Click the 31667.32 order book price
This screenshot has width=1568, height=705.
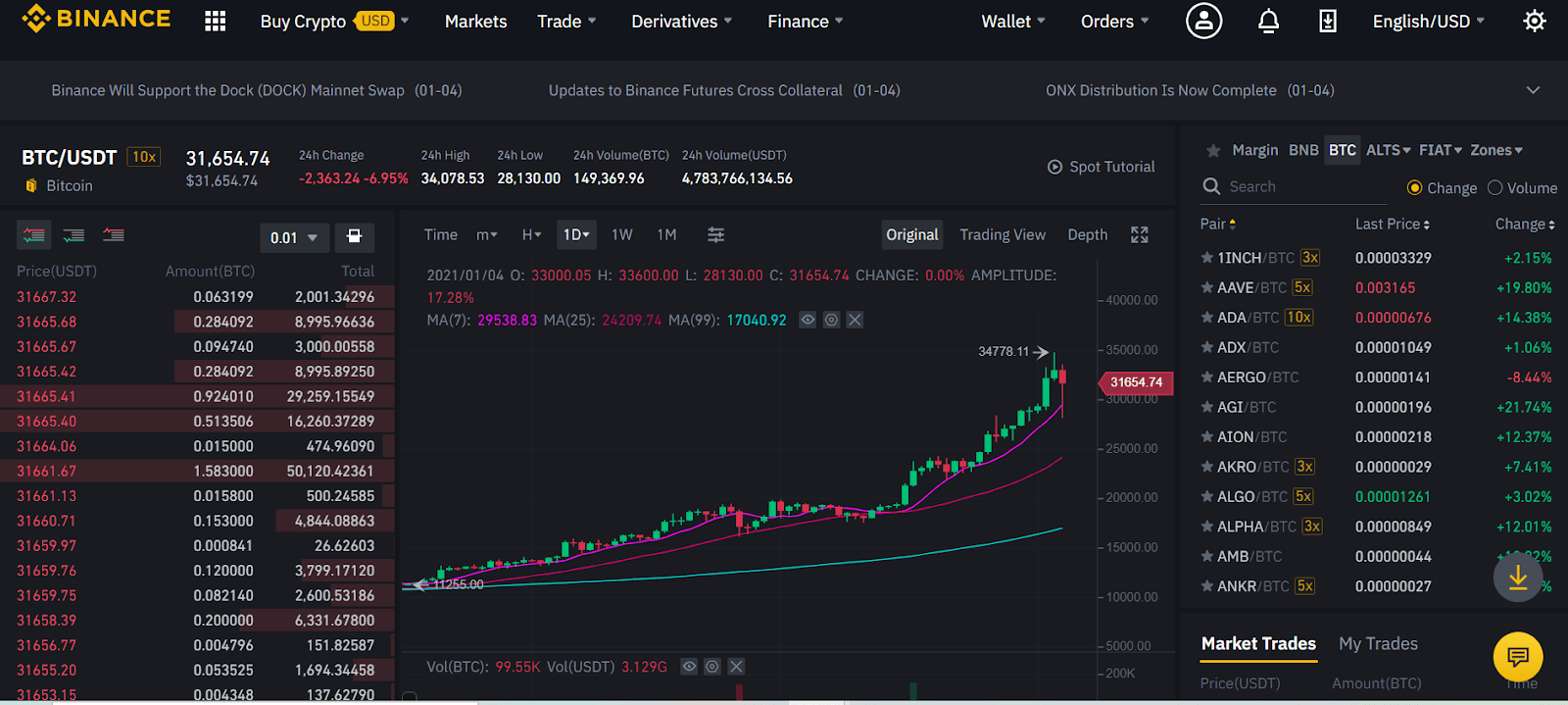tap(46, 296)
